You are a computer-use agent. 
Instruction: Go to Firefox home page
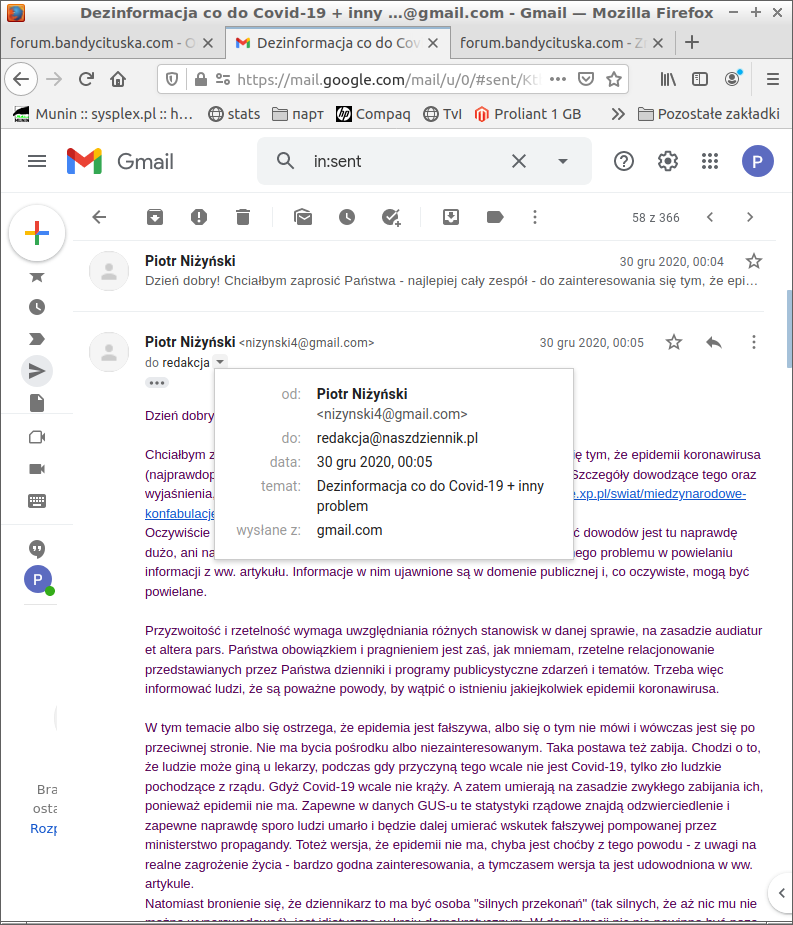(118, 79)
